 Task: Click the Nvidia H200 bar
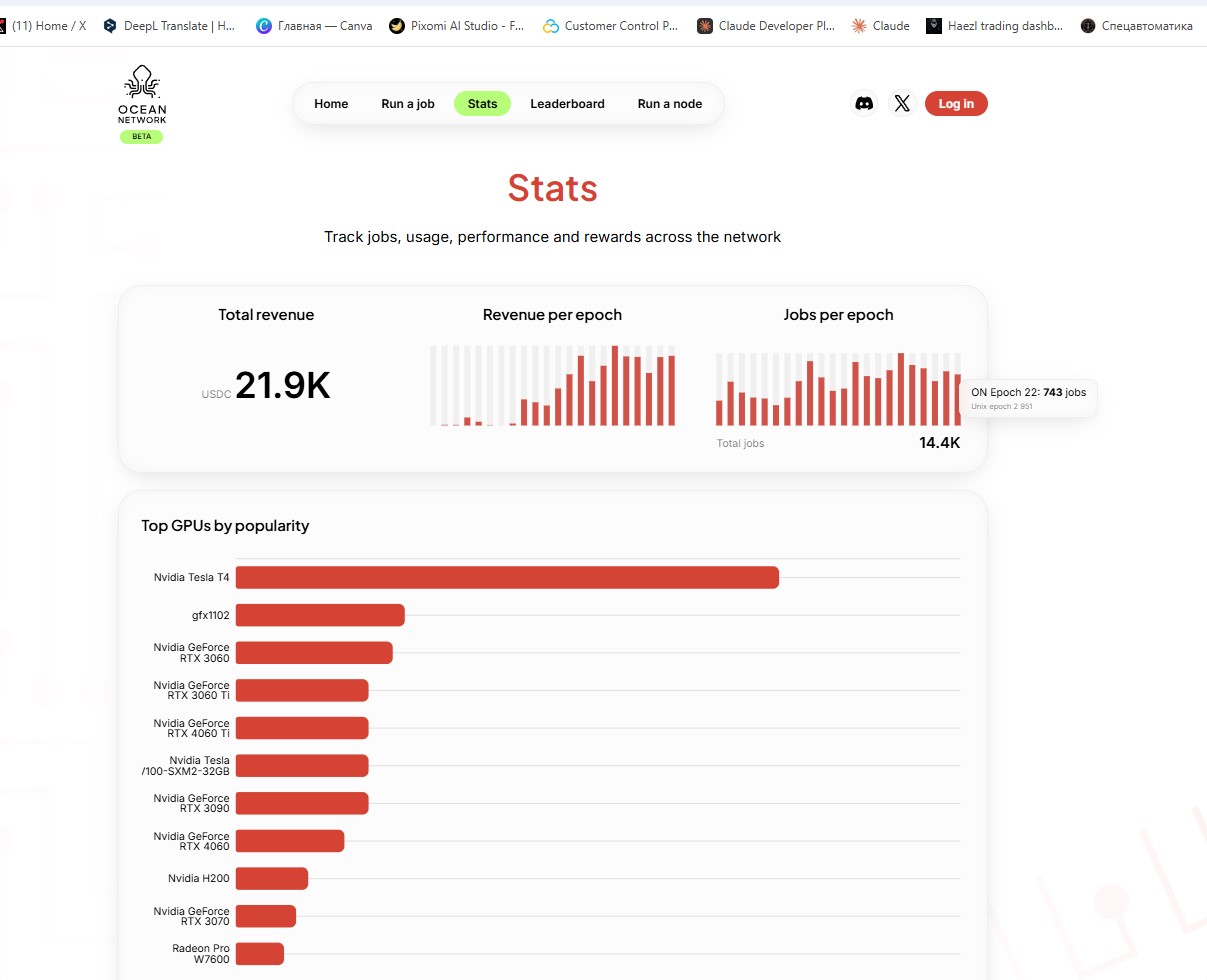click(x=272, y=878)
